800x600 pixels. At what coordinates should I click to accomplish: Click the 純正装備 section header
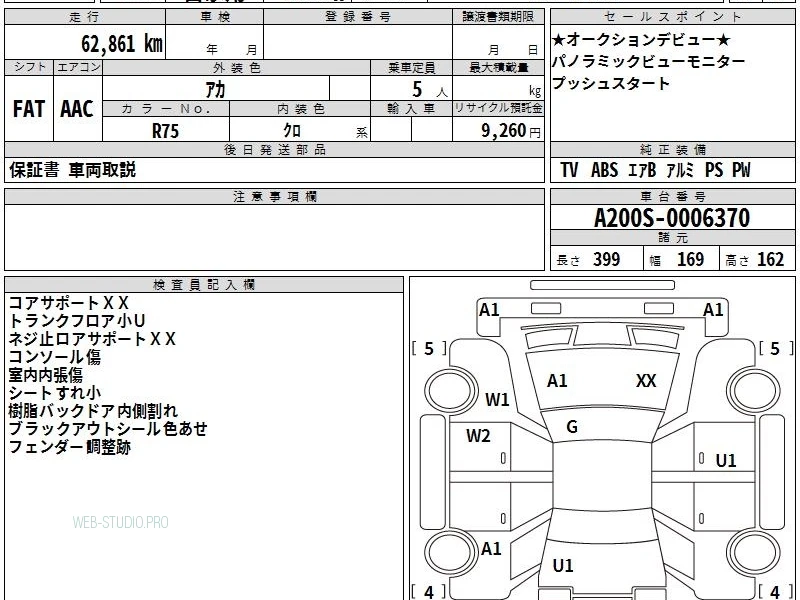673,149
